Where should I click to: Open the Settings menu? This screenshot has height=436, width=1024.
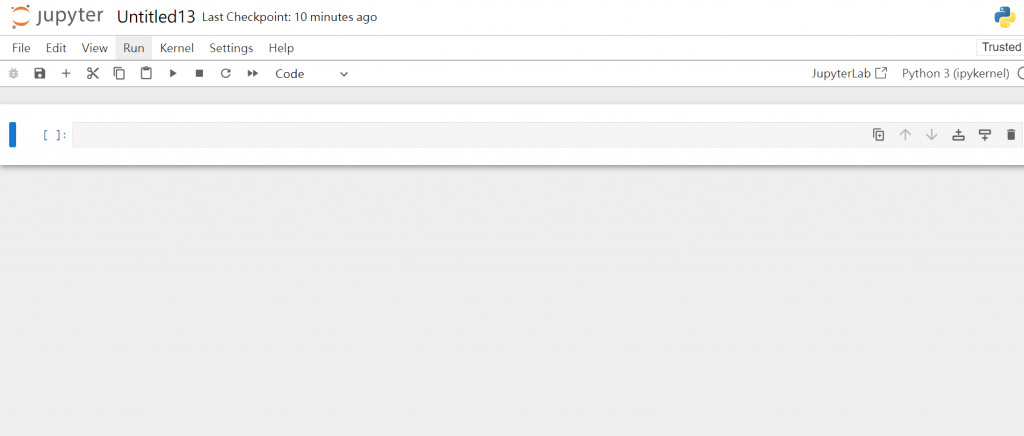click(231, 48)
